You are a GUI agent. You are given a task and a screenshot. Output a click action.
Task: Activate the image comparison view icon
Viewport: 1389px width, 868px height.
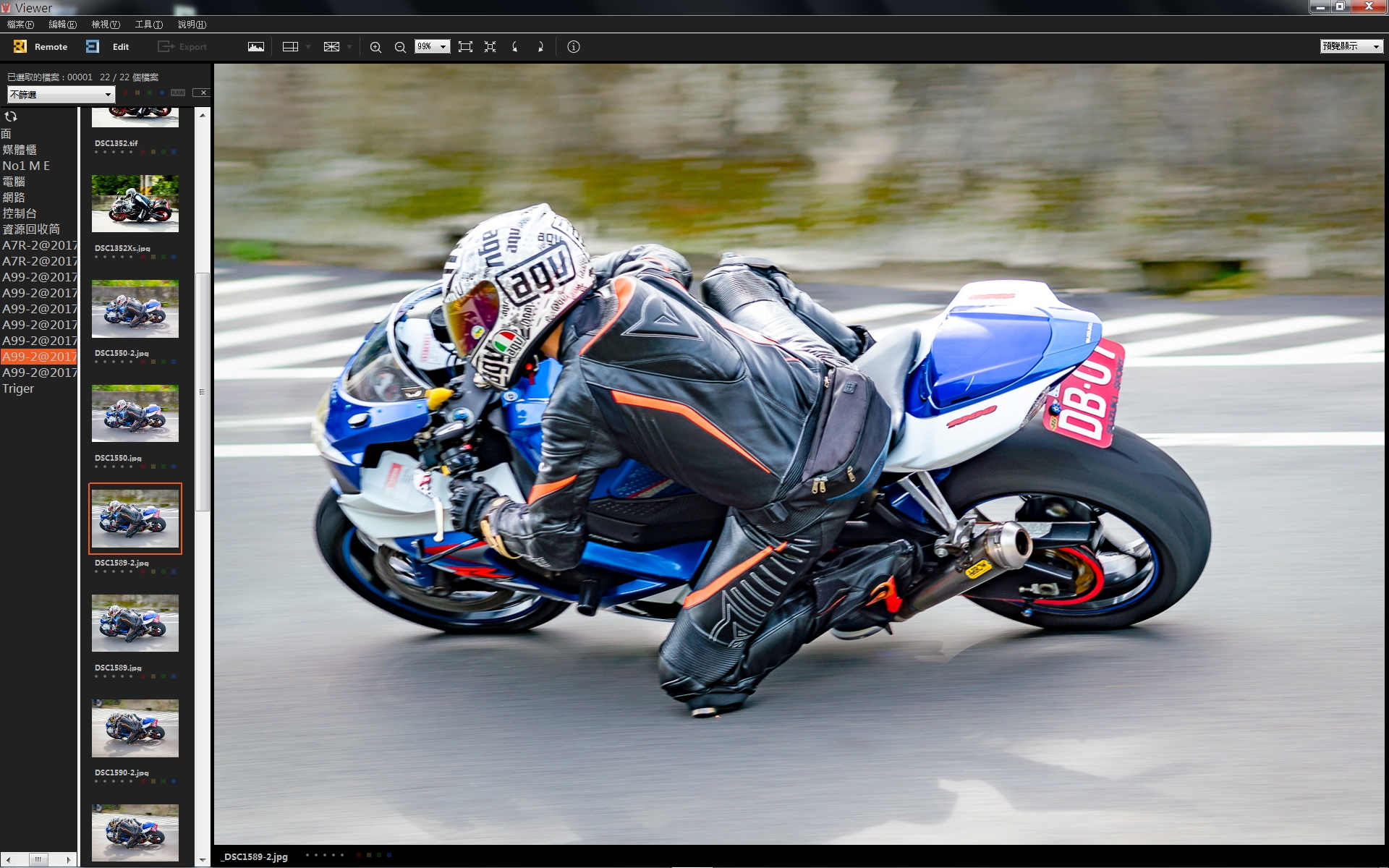[x=331, y=47]
